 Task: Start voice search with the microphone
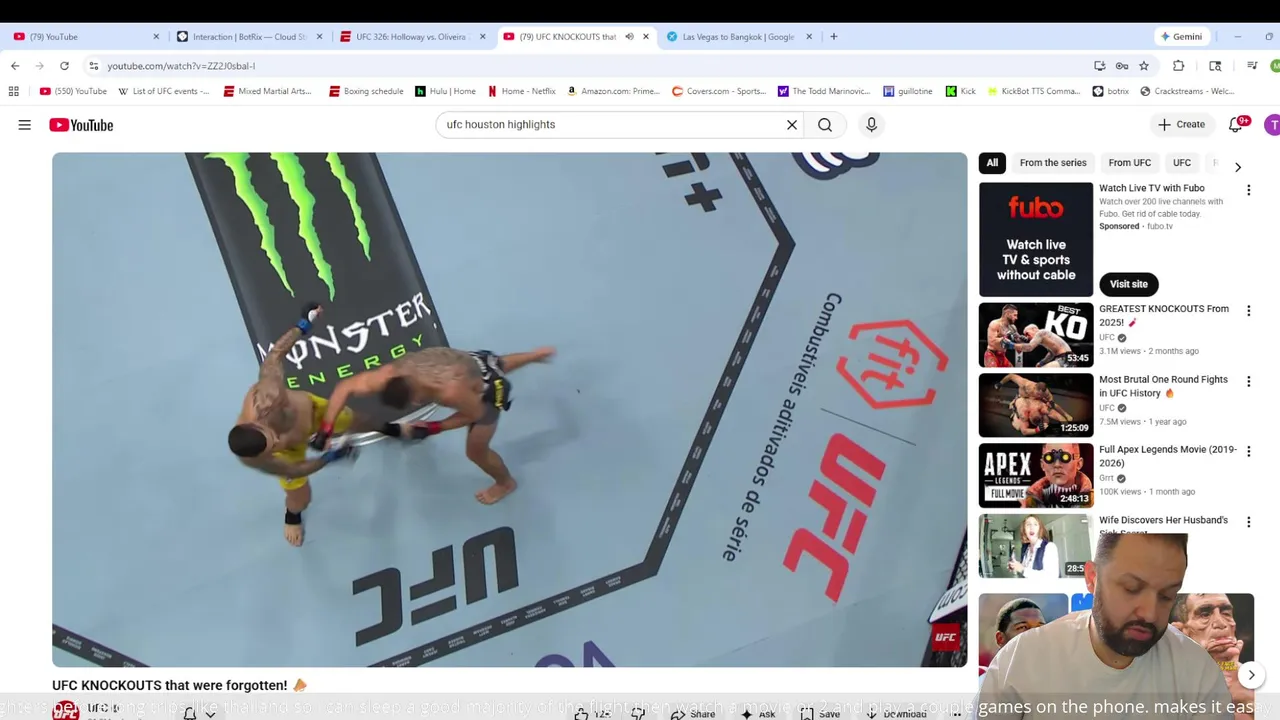pyautogui.click(x=871, y=124)
